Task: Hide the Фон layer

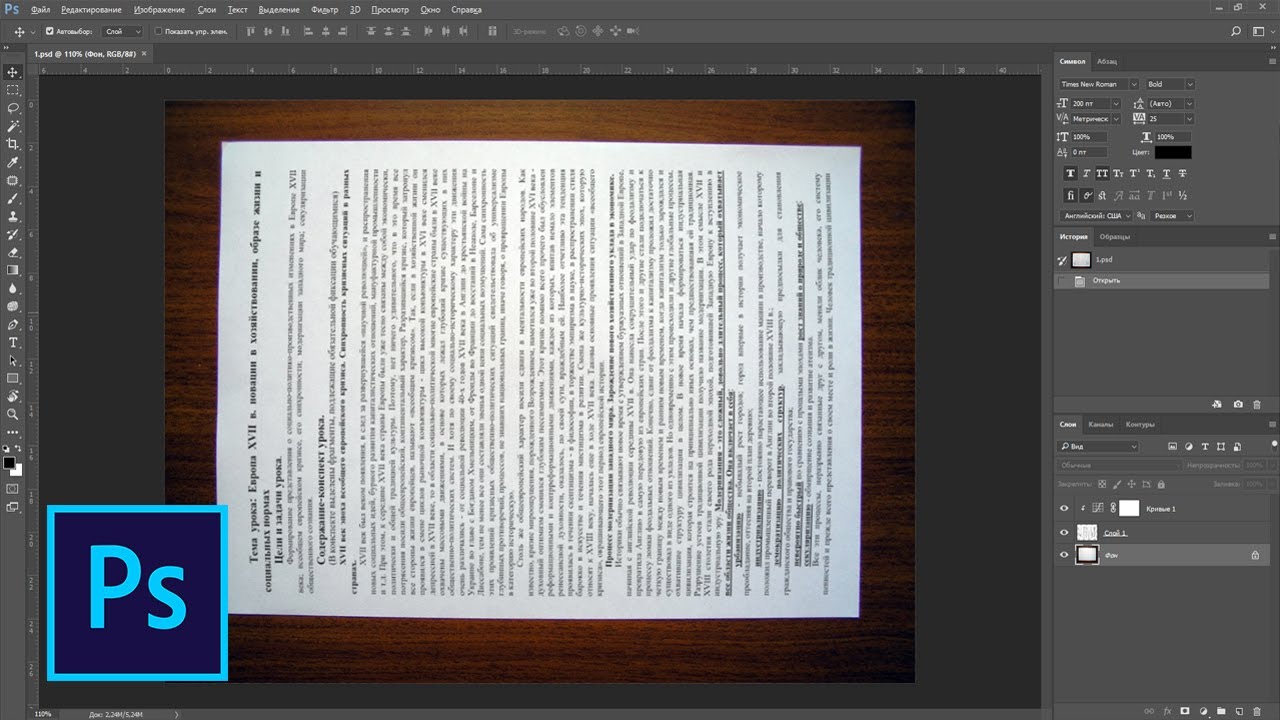Action: [x=1064, y=554]
